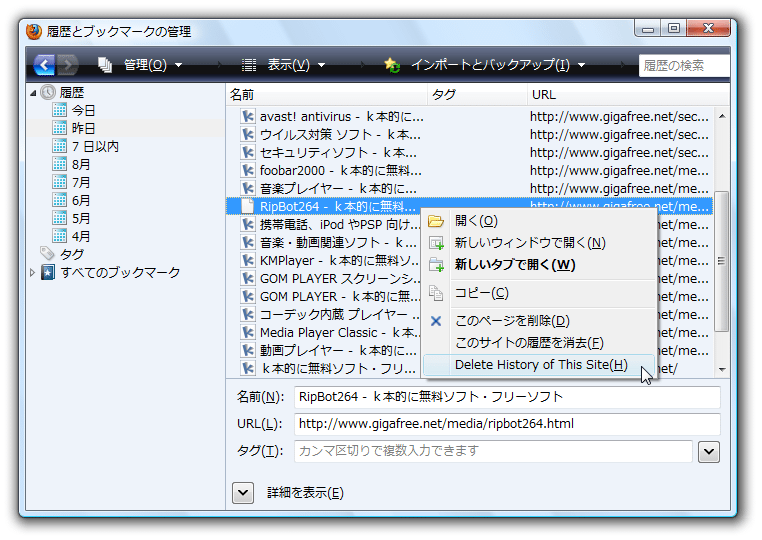Click the calendar icon next to 7月
The width and height of the screenshot is (762, 540).
[59, 182]
